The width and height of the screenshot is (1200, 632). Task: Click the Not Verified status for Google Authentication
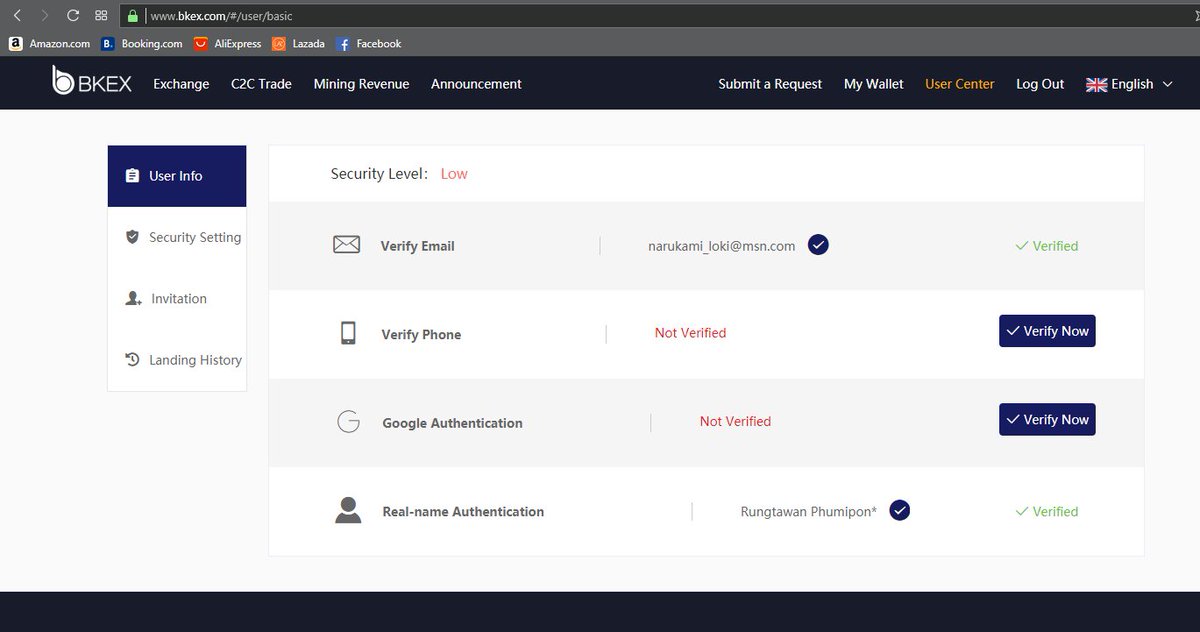(x=735, y=422)
